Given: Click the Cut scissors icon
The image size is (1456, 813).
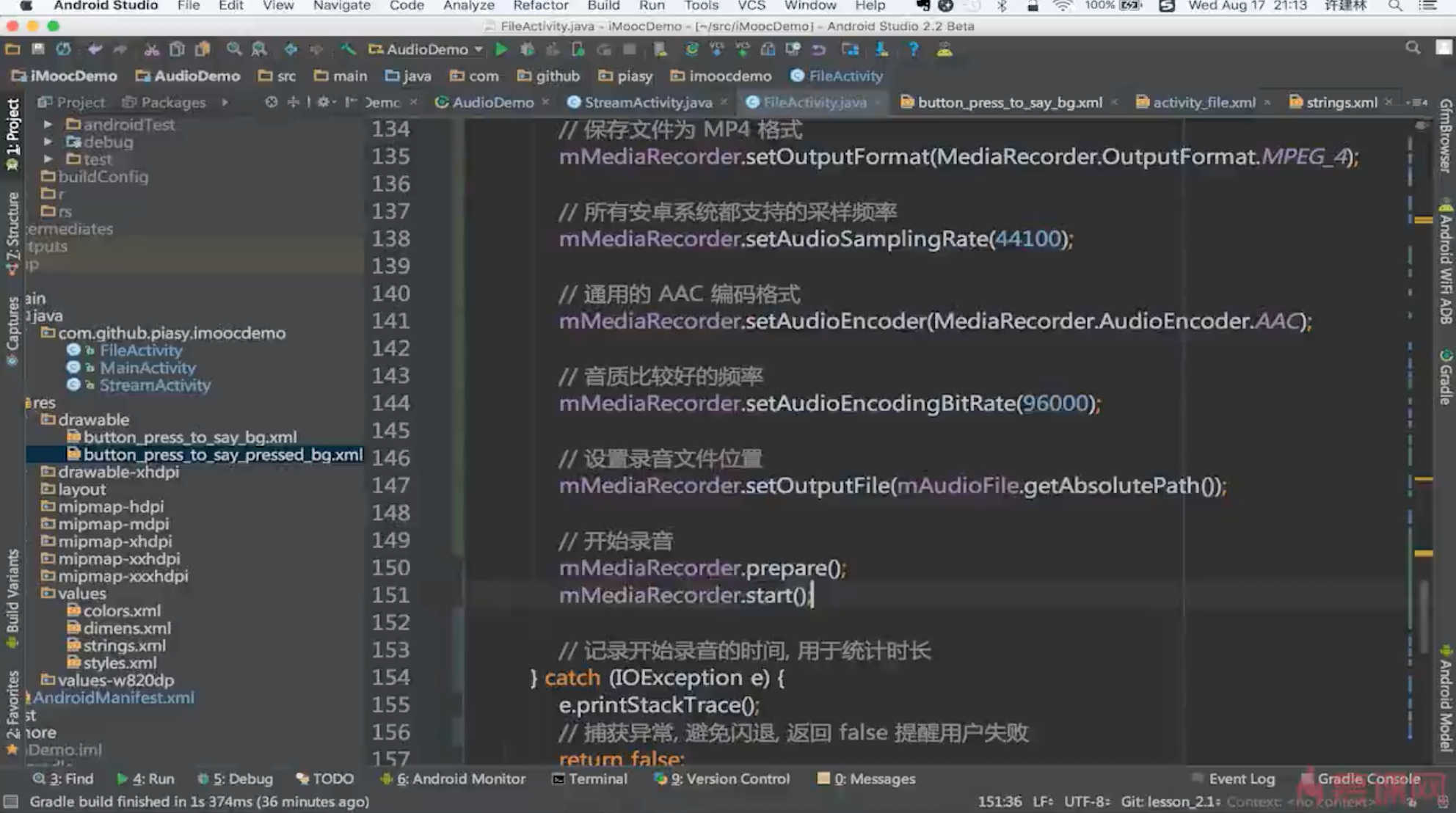Looking at the screenshot, I should [x=151, y=49].
